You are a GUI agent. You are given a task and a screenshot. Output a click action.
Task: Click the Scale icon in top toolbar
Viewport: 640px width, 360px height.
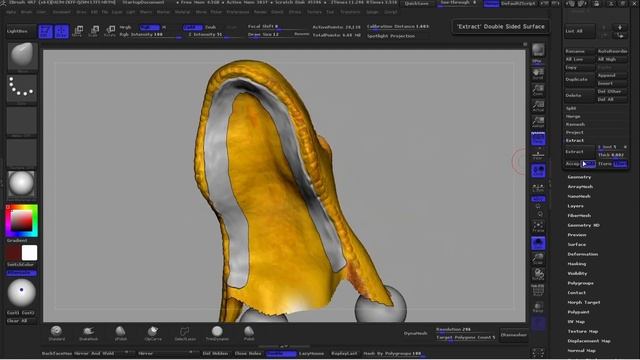(94, 31)
